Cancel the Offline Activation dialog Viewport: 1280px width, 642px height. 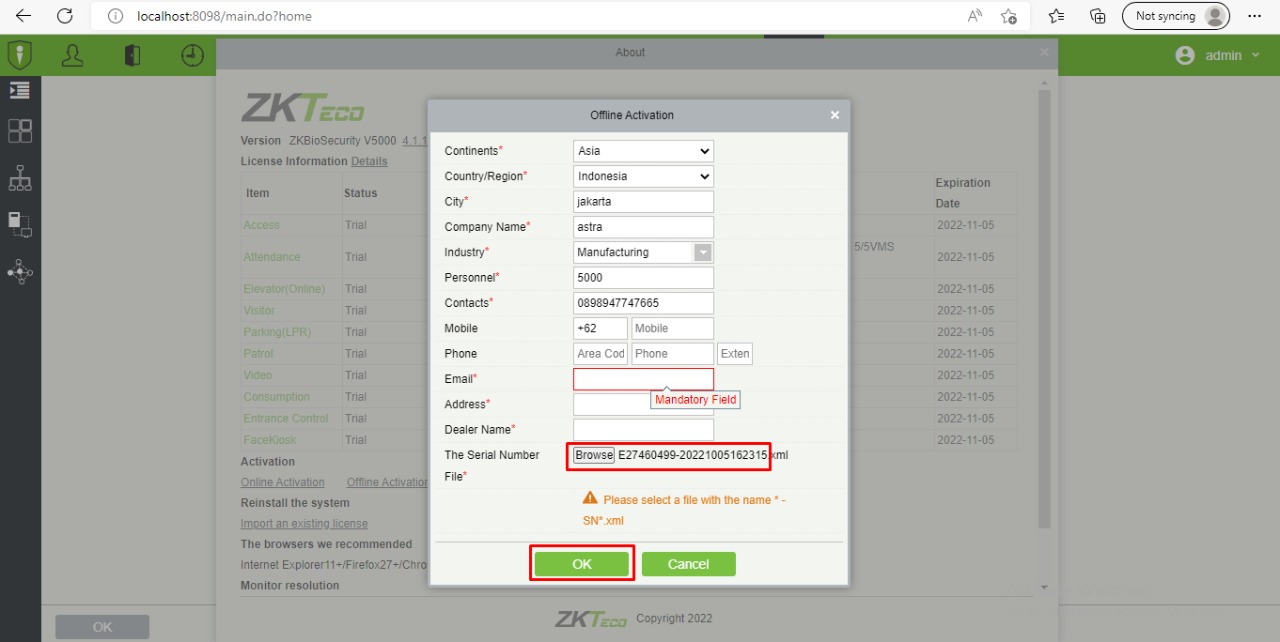pyautogui.click(x=688, y=564)
